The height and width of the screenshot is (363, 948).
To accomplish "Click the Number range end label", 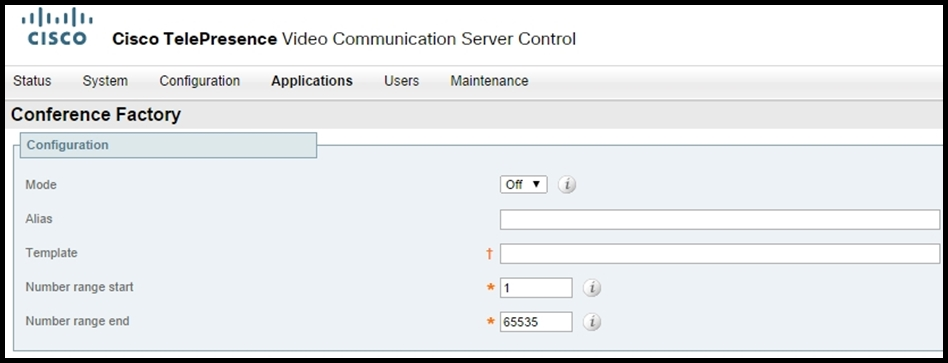I will coord(77,321).
